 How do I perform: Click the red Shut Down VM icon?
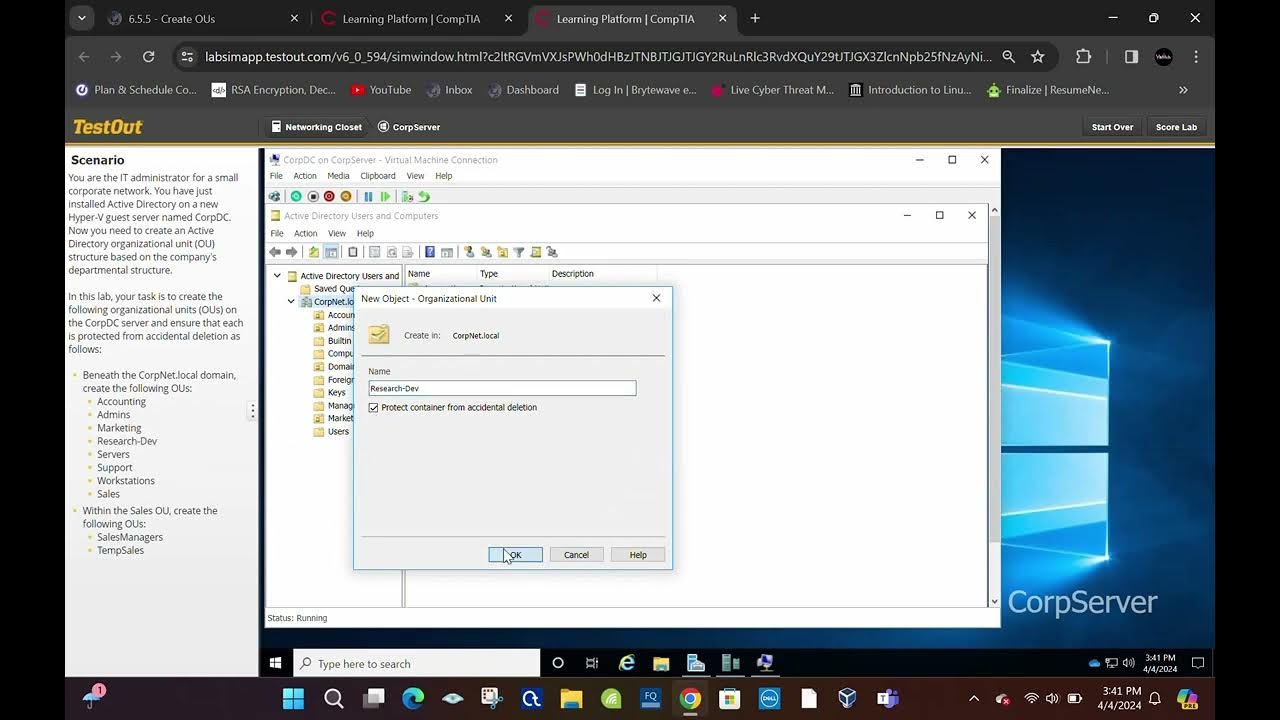[x=329, y=196]
